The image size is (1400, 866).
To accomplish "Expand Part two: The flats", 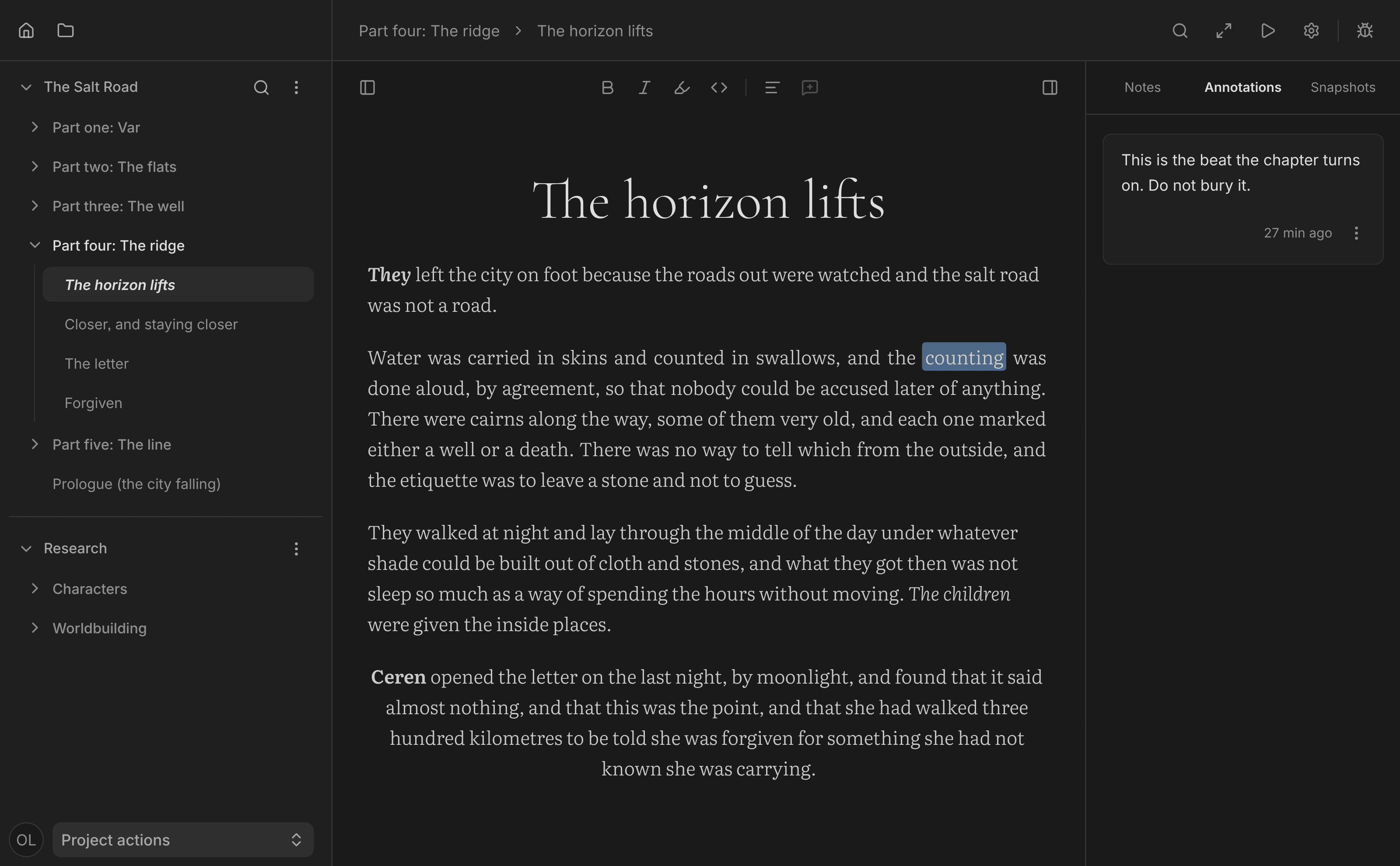I will click(35, 167).
